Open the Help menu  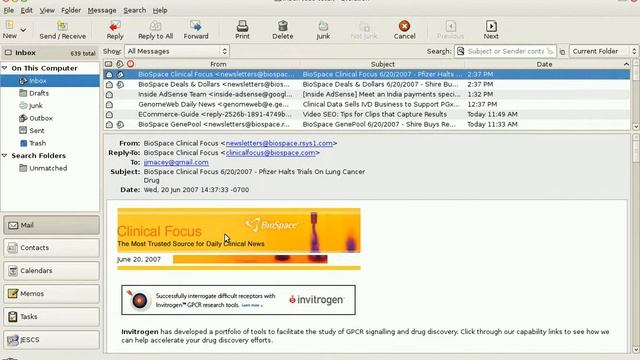pyautogui.click(x=160, y=10)
